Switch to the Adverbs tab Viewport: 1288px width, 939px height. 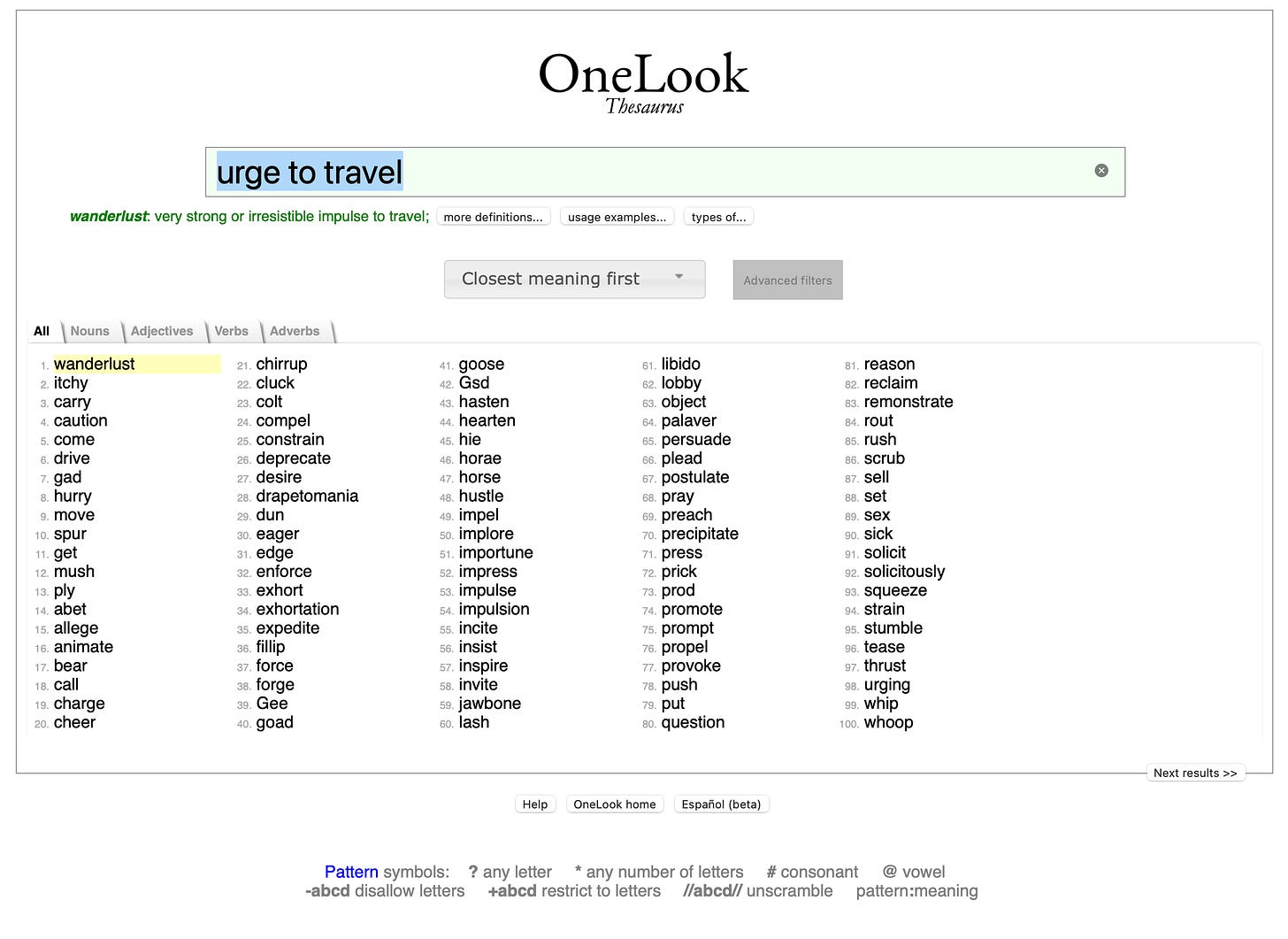tap(295, 331)
